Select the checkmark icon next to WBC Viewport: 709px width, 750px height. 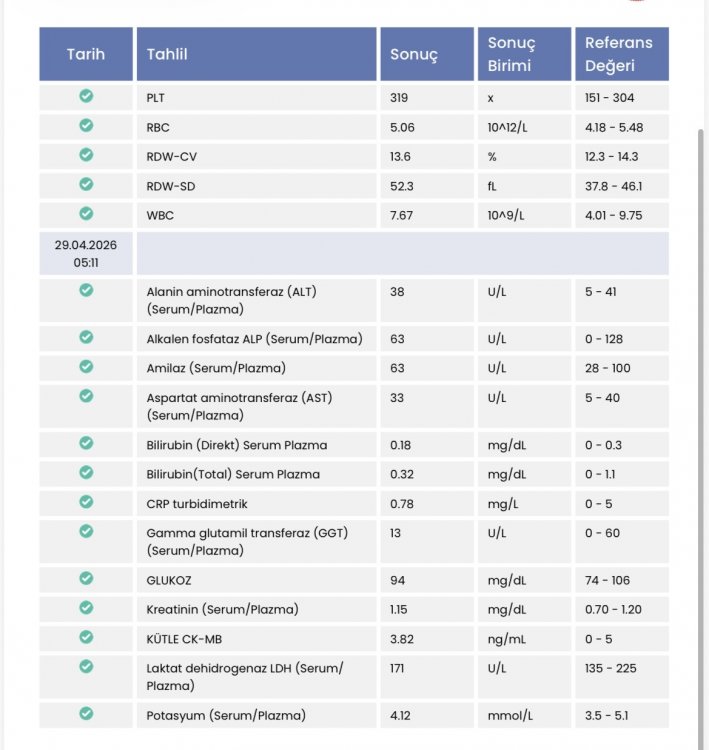pos(86,213)
